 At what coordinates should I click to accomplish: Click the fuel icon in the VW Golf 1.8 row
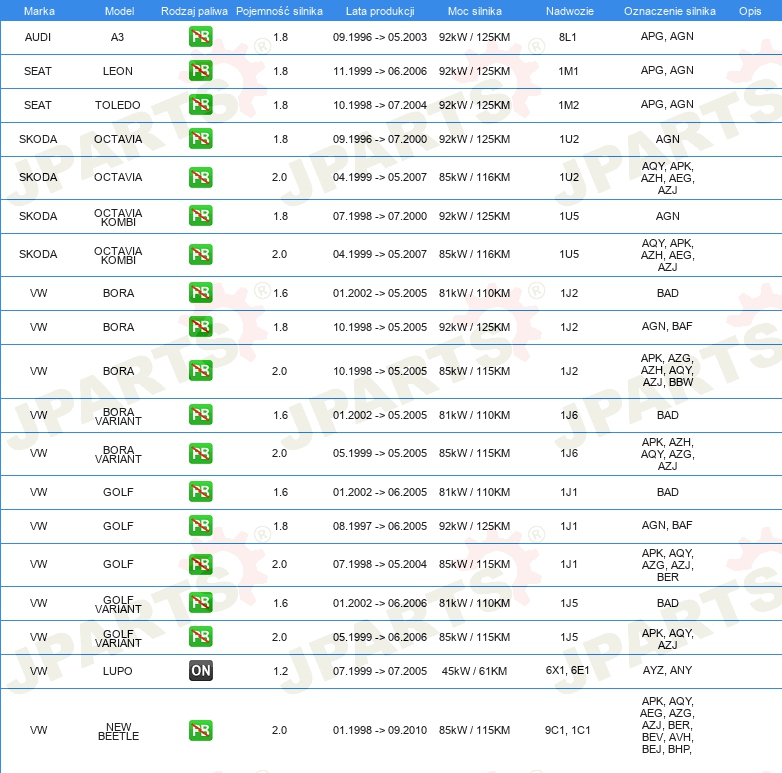click(200, 526)
